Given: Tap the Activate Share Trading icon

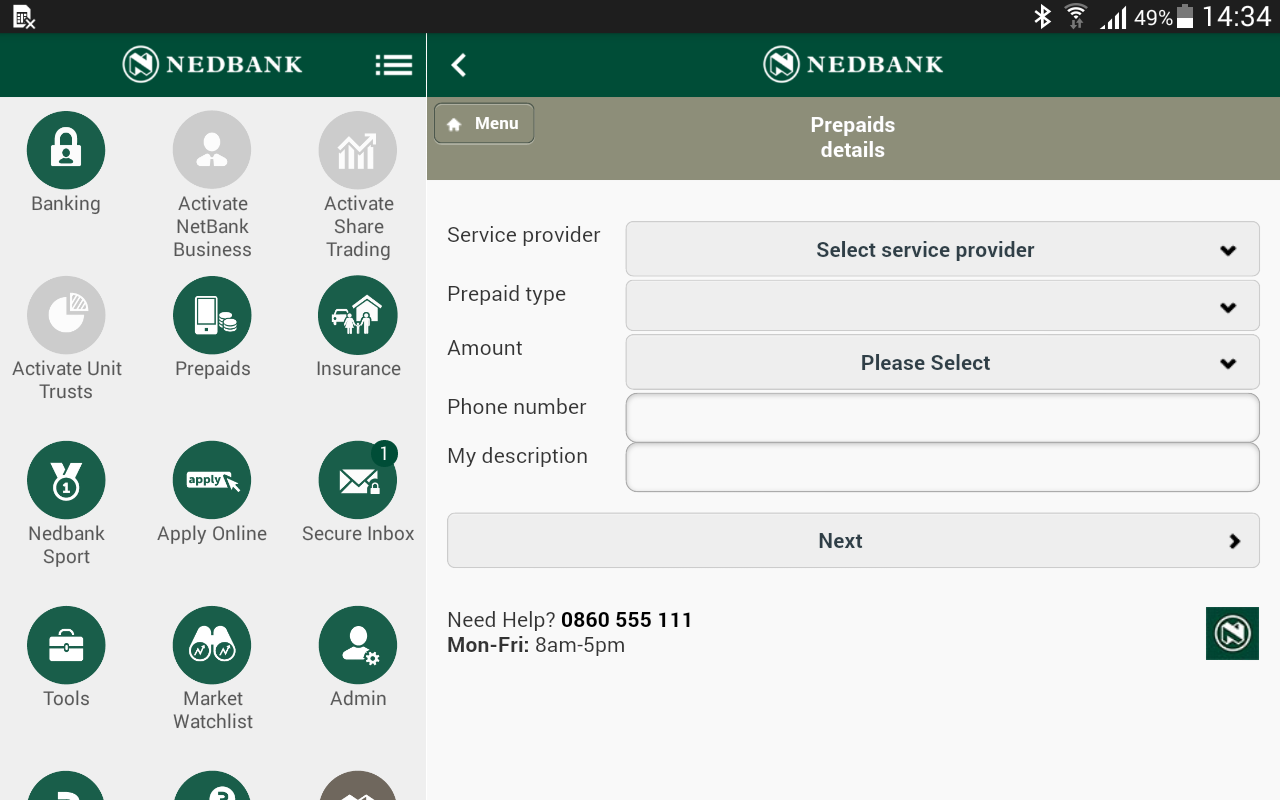Looking at the screenshot, I should [358, 150].
